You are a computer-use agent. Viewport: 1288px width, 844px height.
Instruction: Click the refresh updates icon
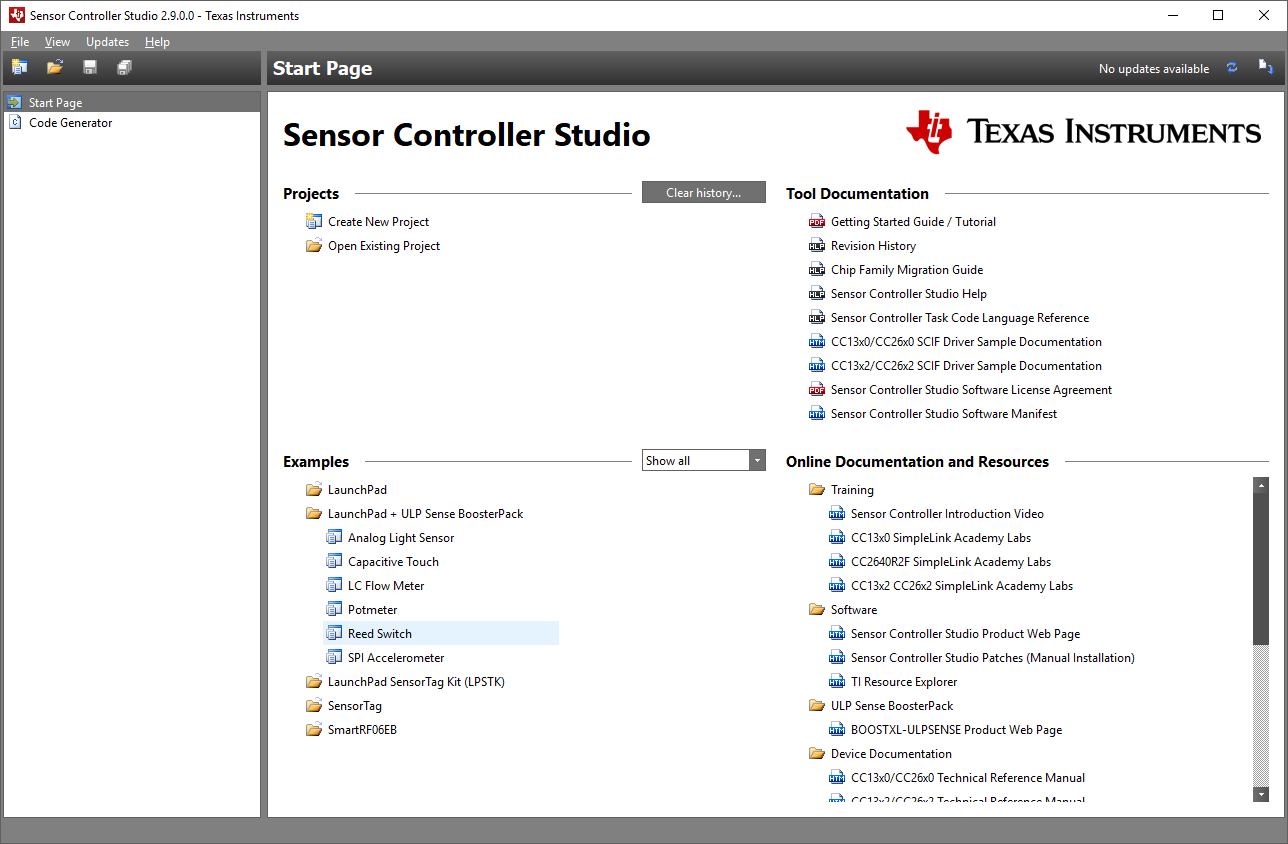(1232, 68)
